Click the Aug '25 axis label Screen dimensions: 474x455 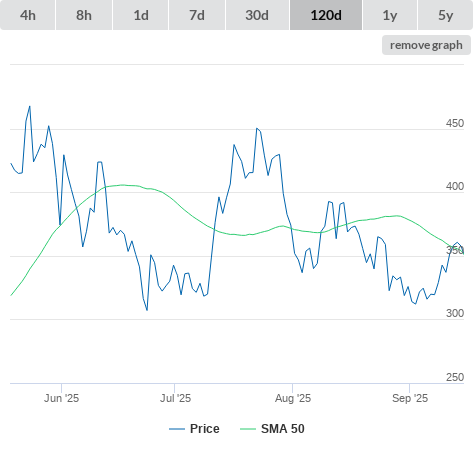click(293, 398)
